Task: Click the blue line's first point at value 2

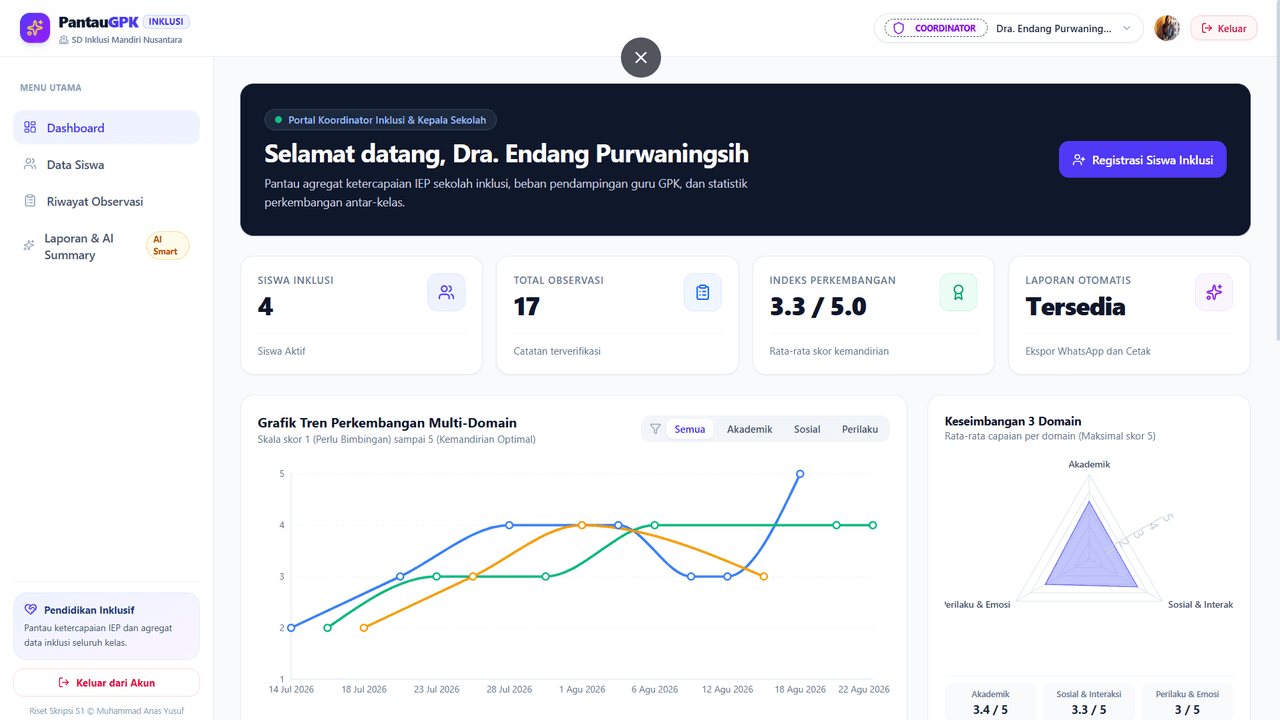Action: (291, 628)
